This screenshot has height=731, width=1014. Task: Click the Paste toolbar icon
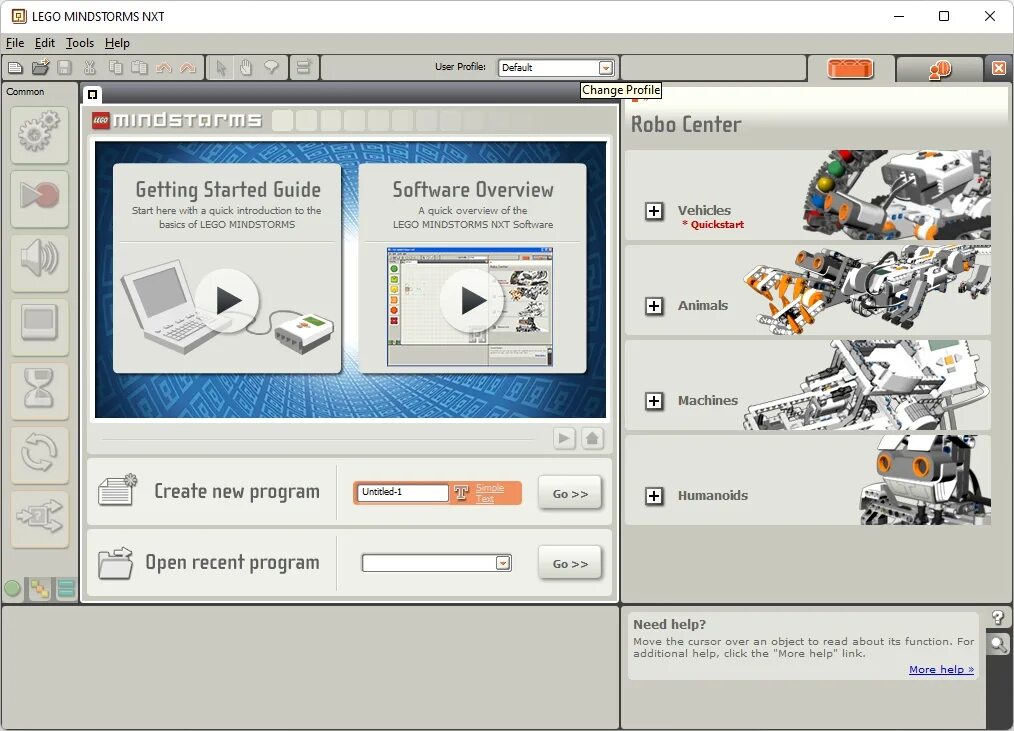(139, 67)
